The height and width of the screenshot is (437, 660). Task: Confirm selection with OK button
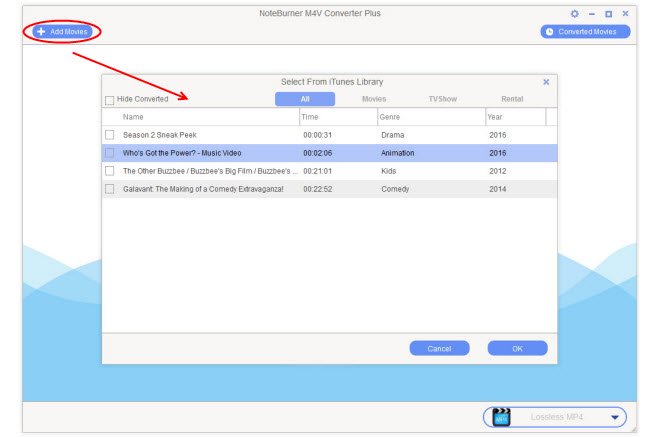point(518,349)
